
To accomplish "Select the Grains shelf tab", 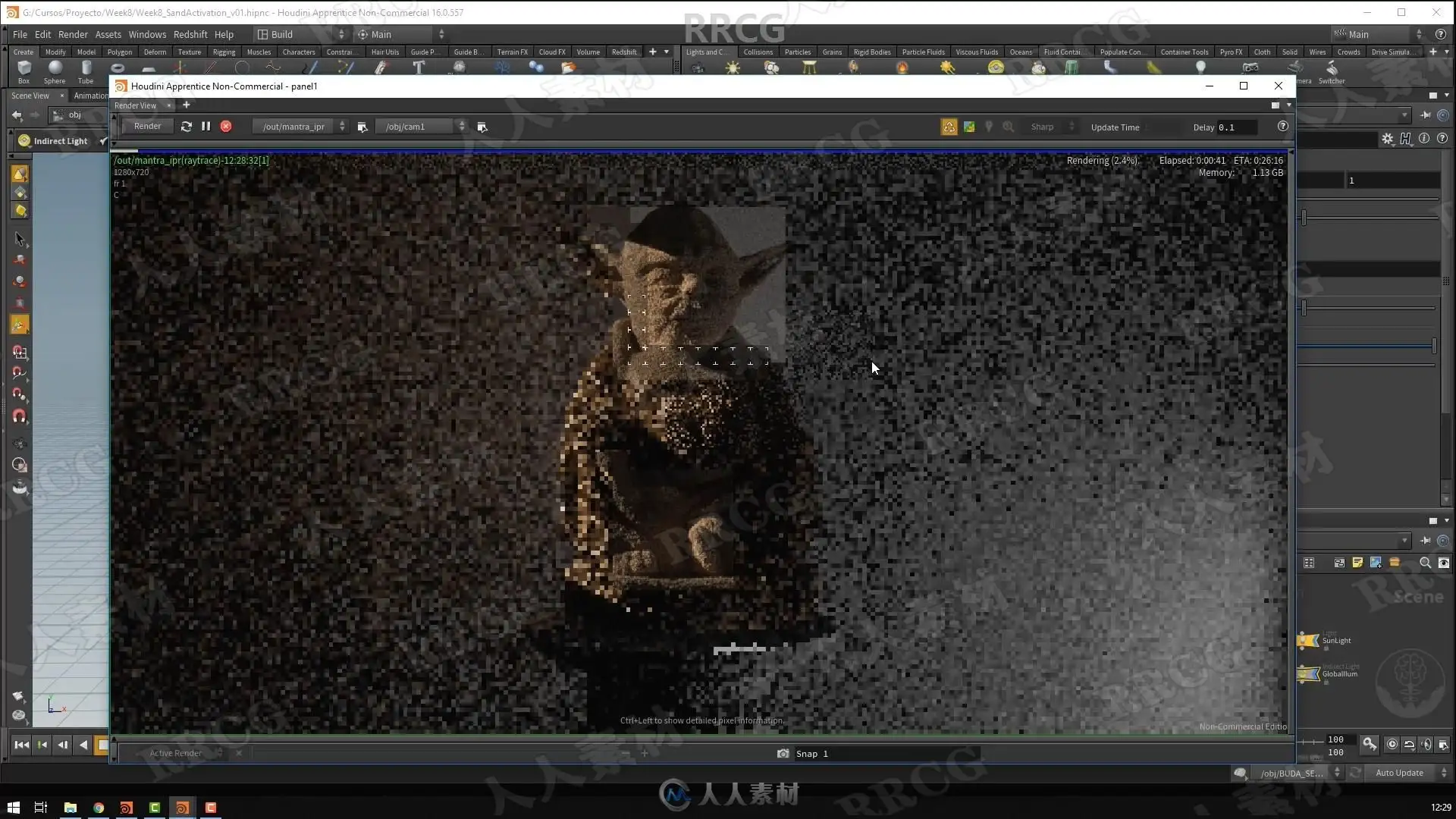I will (832, 52).
